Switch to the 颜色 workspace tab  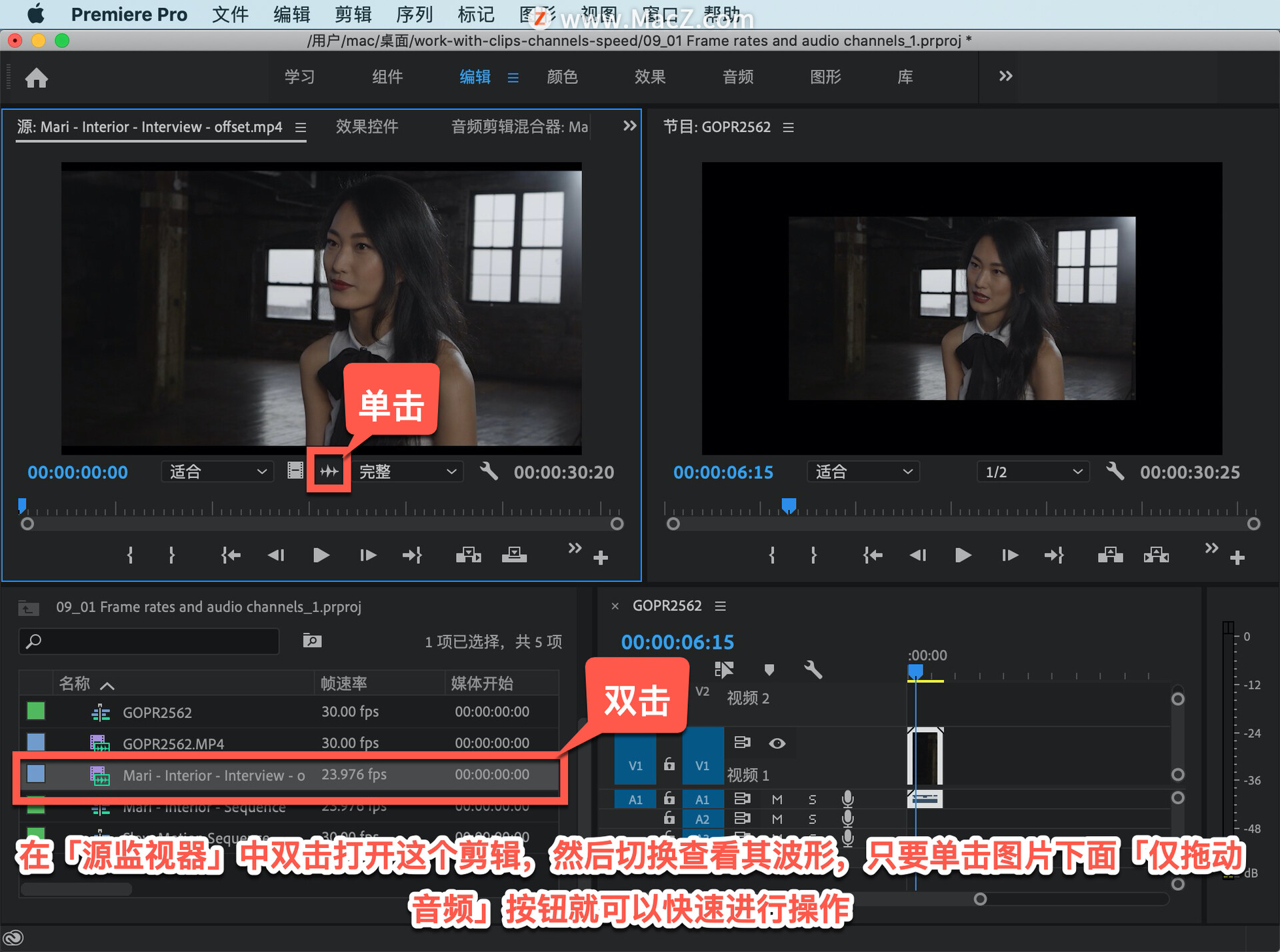[562, 77]
